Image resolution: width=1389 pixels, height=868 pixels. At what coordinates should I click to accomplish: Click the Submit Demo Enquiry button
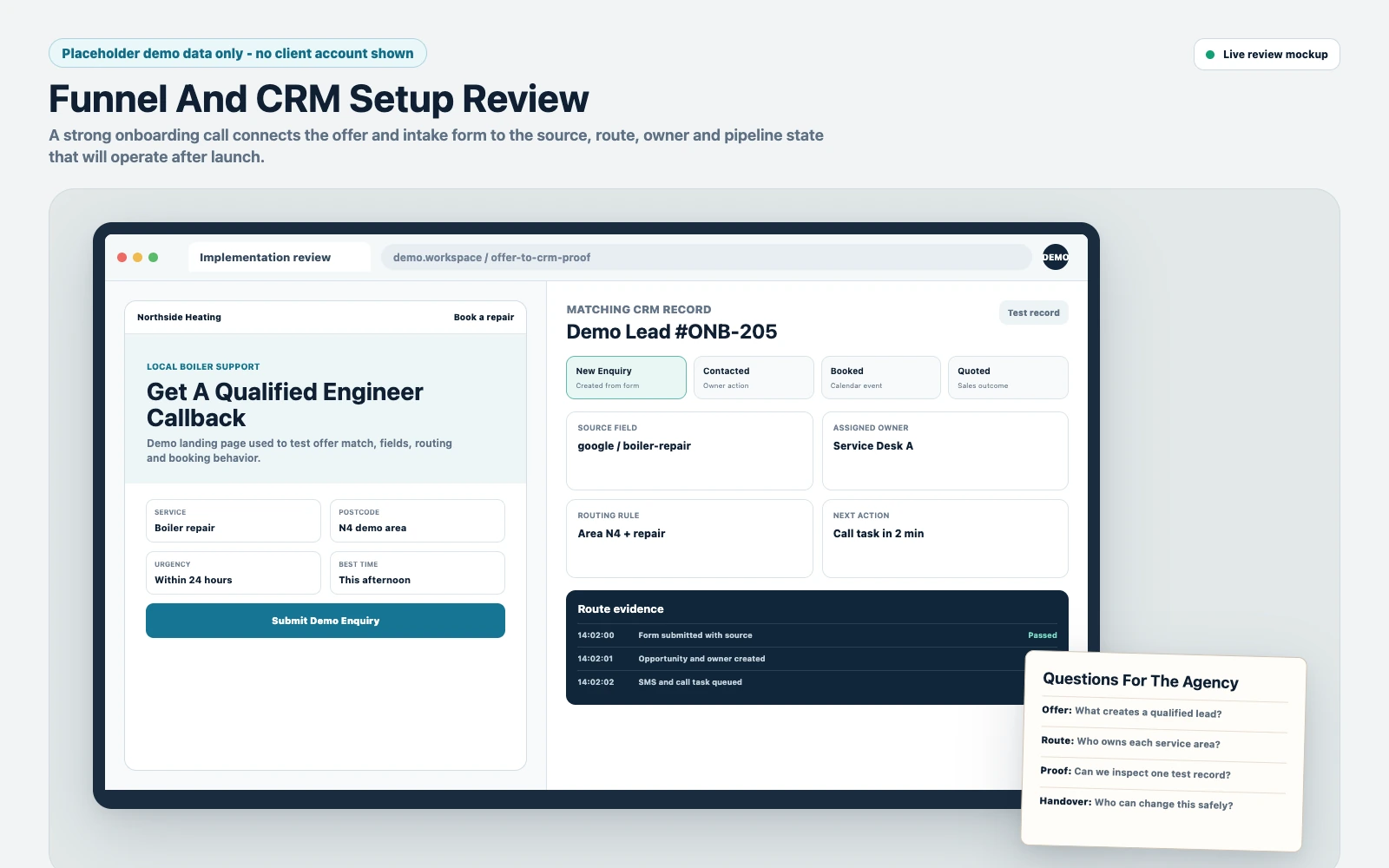pos(326,621)
